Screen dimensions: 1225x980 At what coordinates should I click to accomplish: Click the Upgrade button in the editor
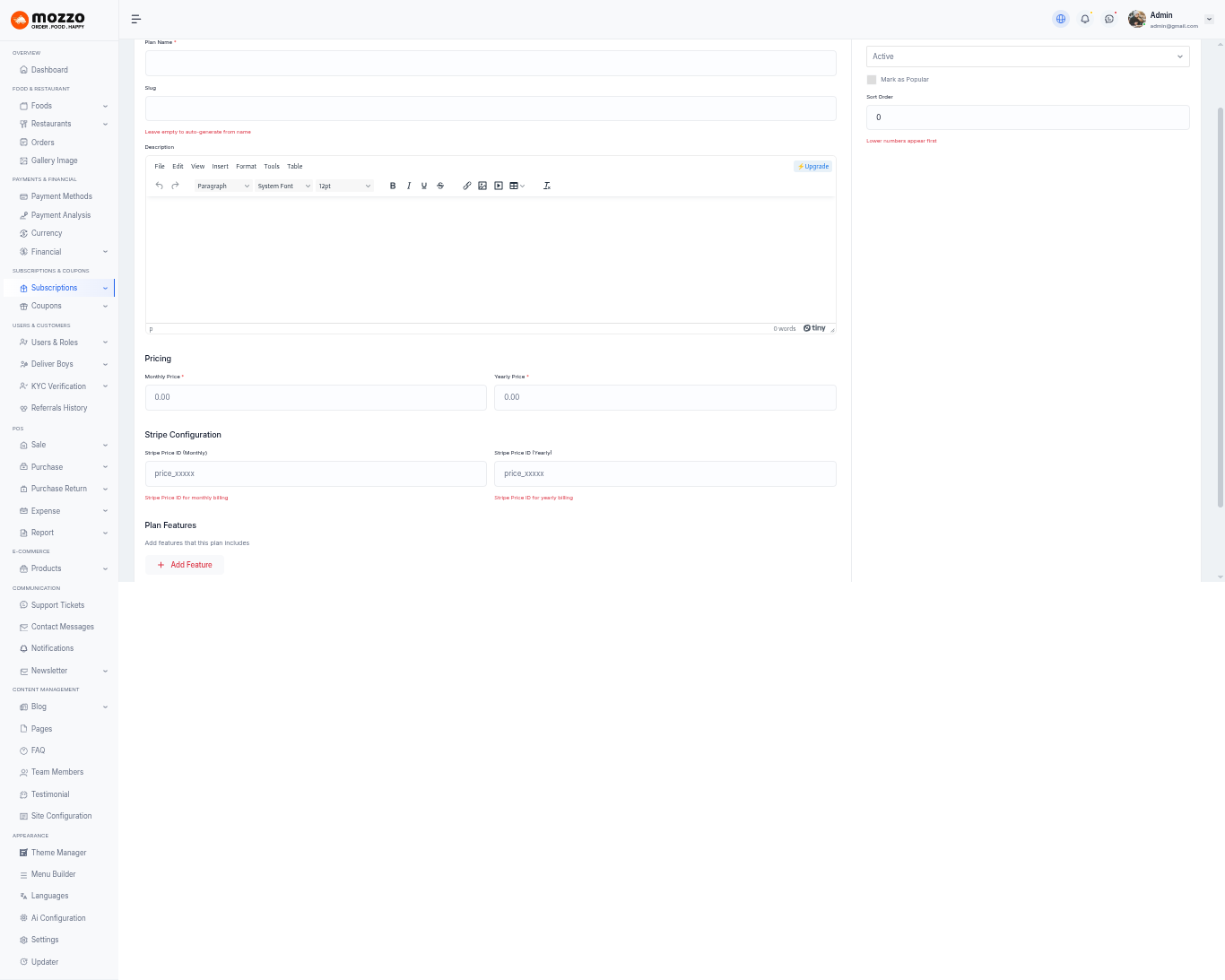tap(813, 166)
